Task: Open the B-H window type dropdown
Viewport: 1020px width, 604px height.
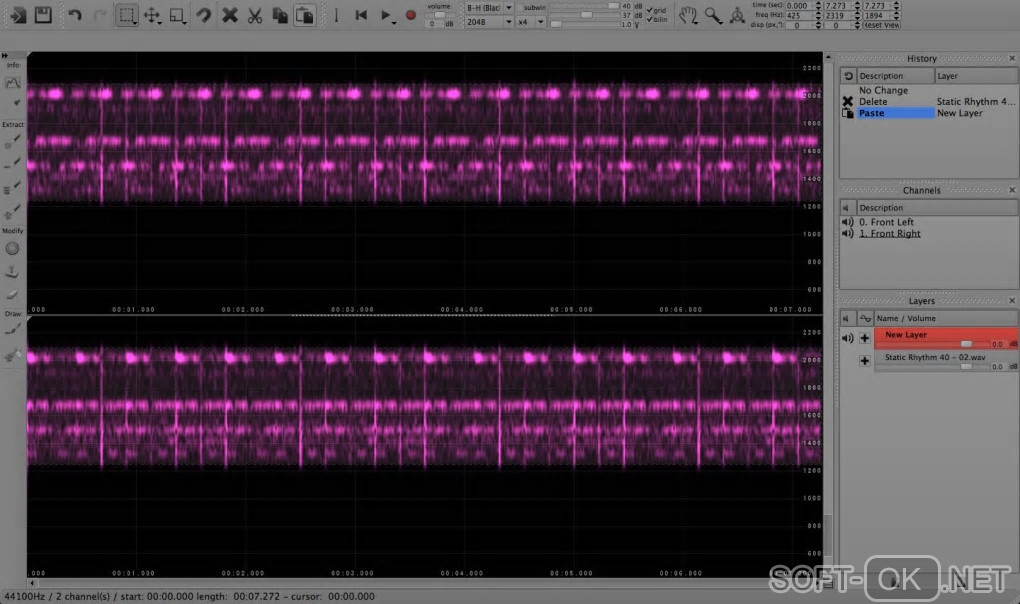Action: coord(489,7)
